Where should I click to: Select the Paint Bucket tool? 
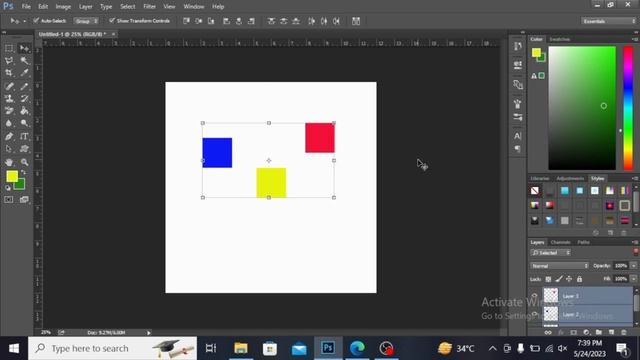tap(24, 111)
